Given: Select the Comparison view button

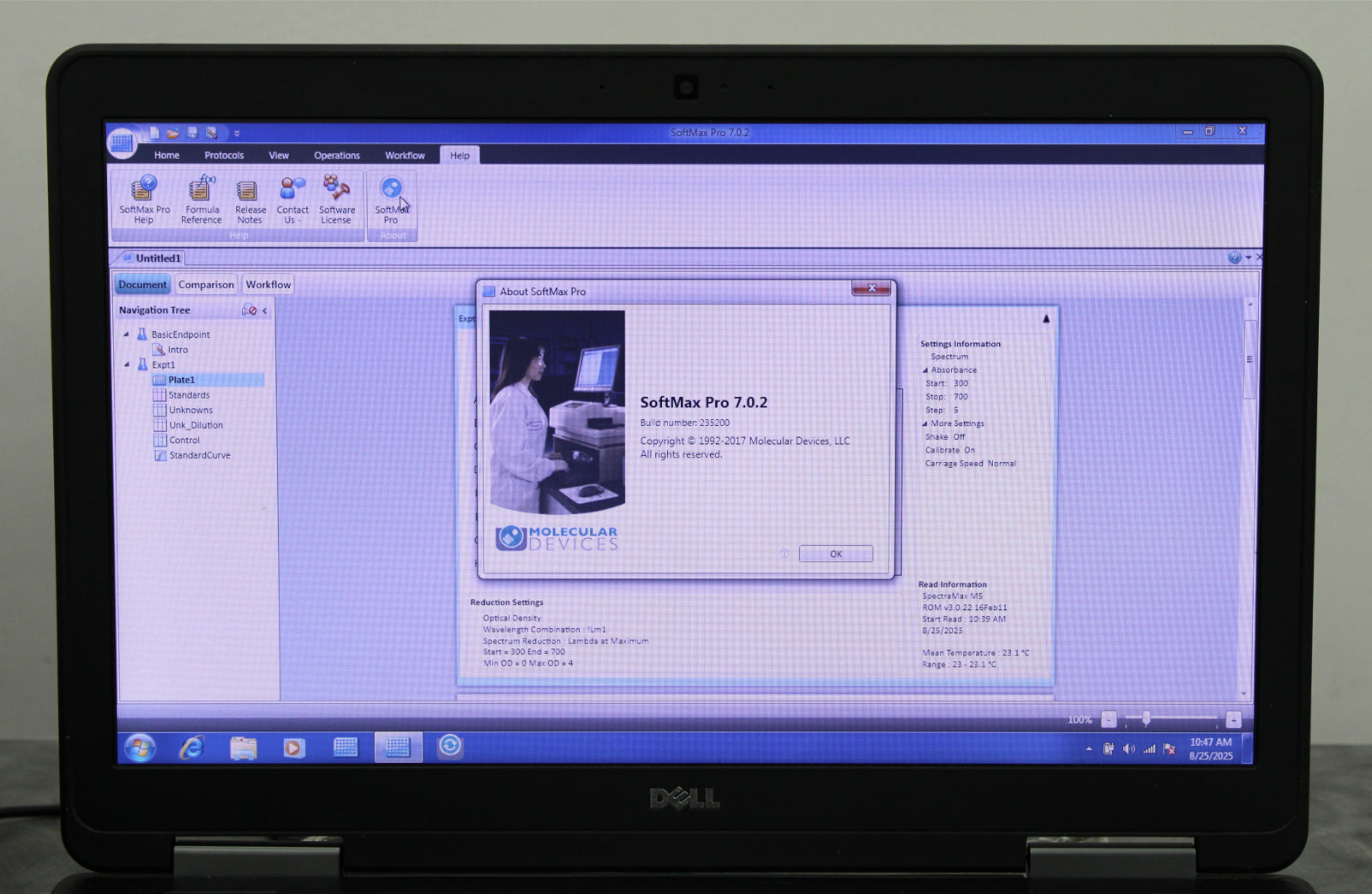Looking at the screenshot, I should [206, 285].
